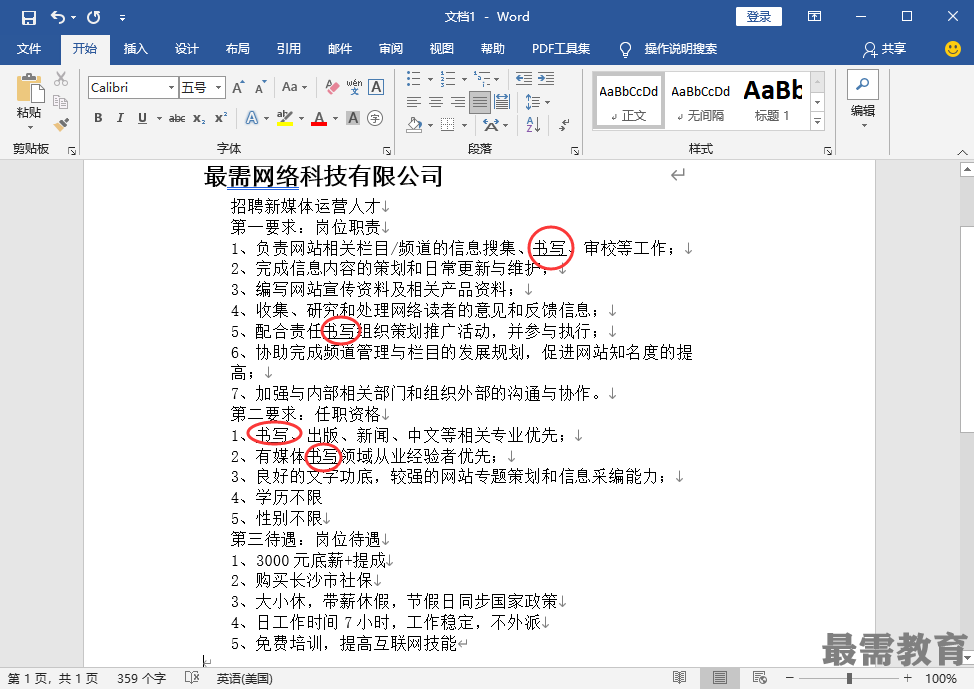The height and width of the screenshot is (689, 974).
Task: Show or hide paragraph marks
Action: pos(563,125)
